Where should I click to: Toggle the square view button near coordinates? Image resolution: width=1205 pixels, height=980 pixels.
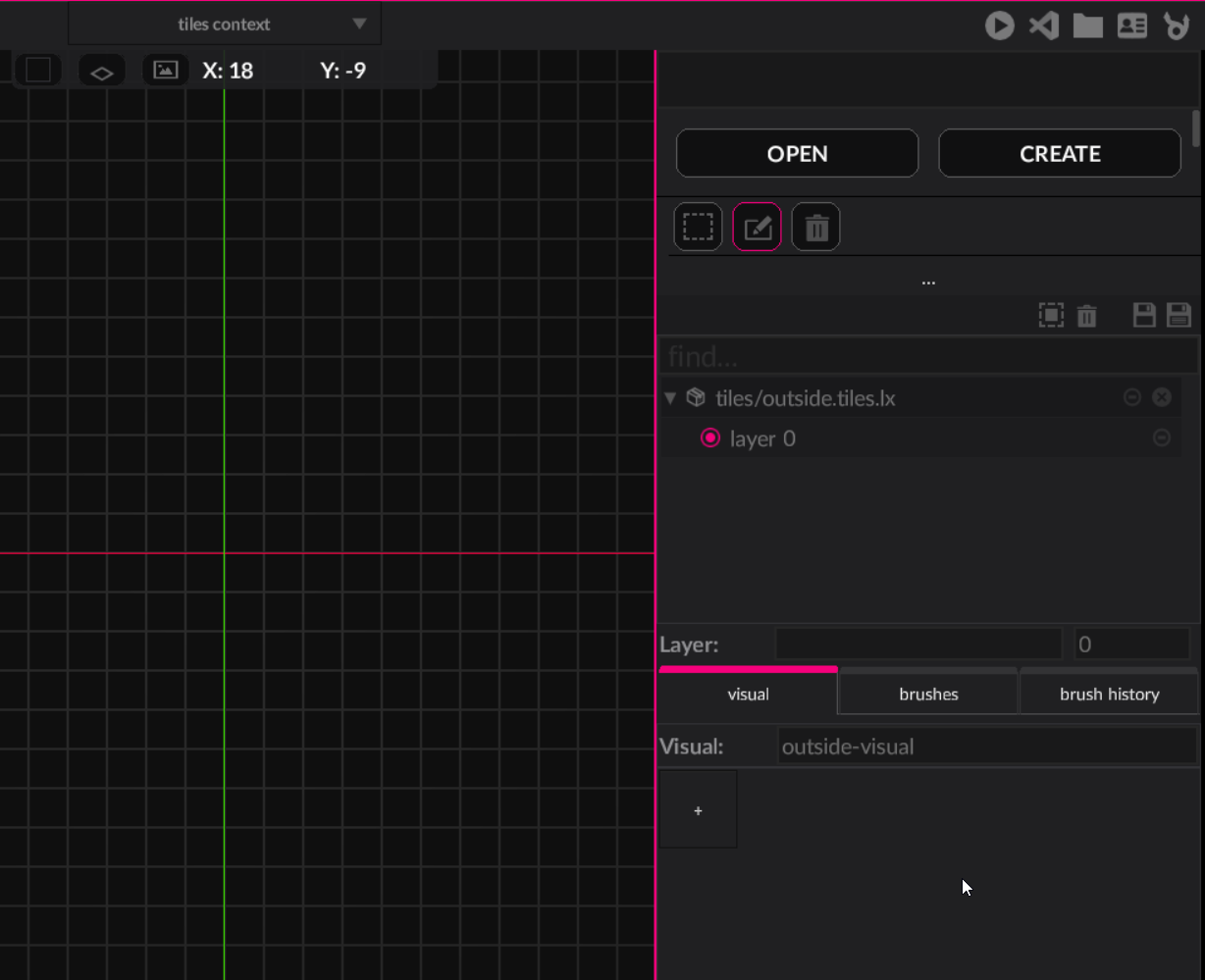click(x=38, y=71)
